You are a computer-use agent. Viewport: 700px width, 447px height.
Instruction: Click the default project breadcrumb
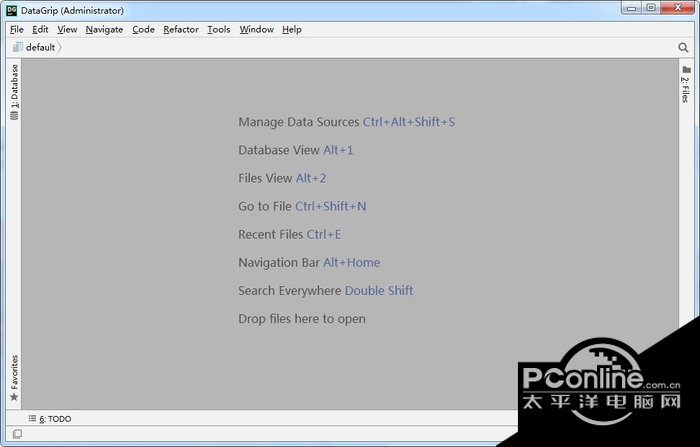(x=34, y=47)
